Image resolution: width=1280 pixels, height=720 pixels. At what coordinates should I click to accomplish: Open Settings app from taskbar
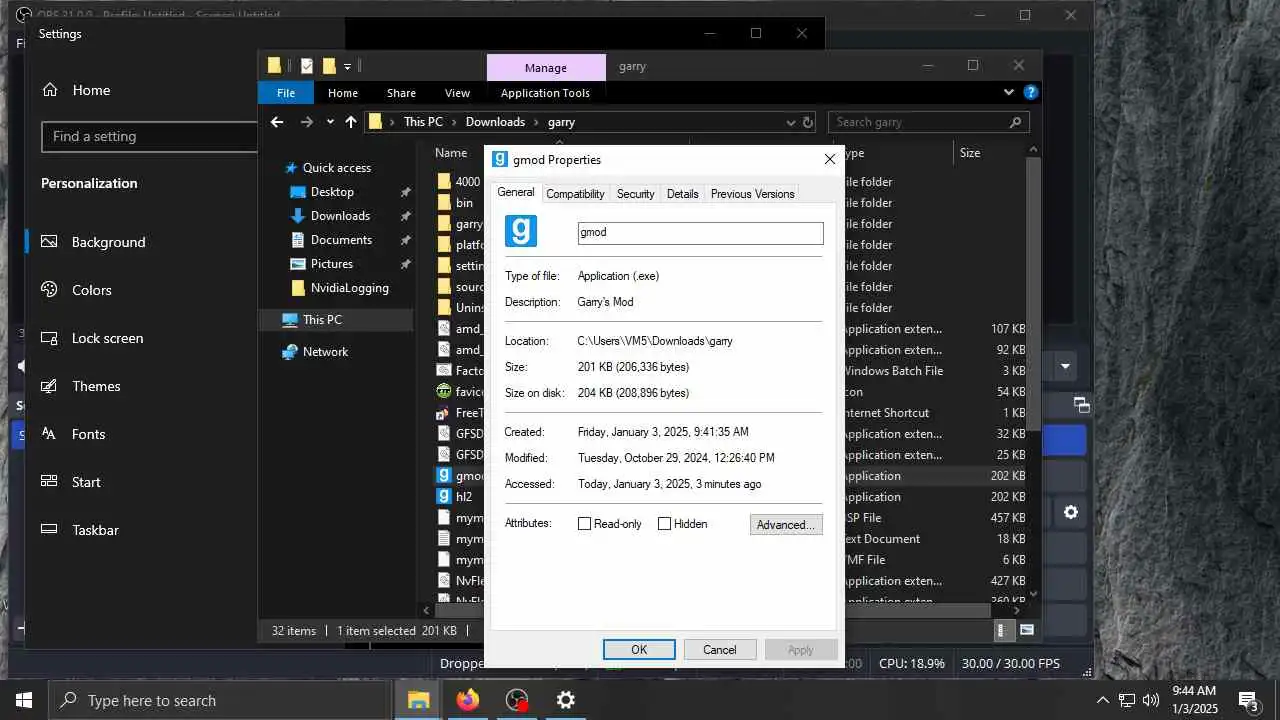[x=566, y=700]
